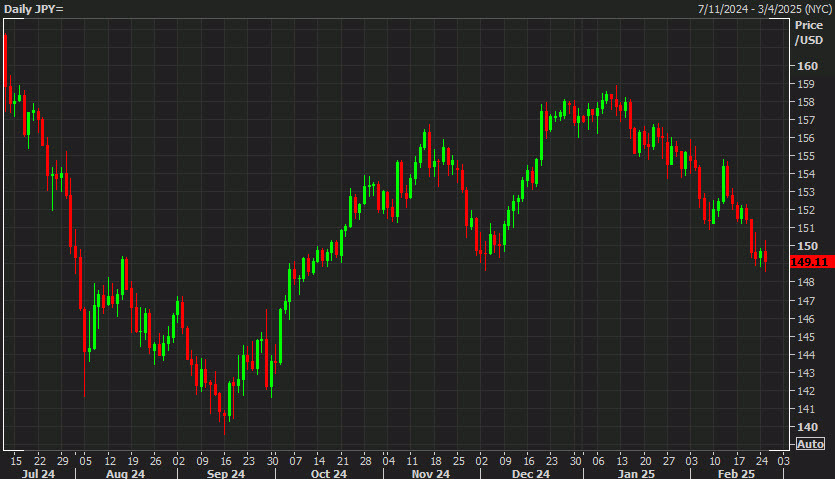Select the 154 price axis label
Viewport: 835px width, 479px height.
[x=806, y=174]
